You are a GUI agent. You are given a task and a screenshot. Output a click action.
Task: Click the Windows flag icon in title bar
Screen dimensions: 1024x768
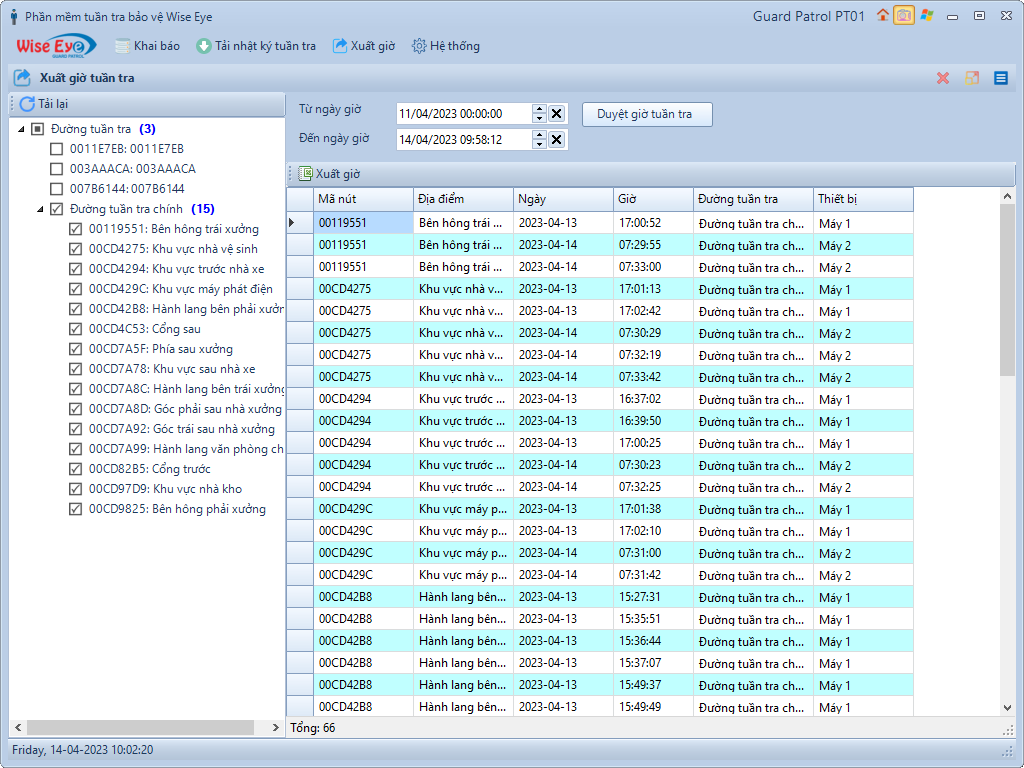pos(927,15)
